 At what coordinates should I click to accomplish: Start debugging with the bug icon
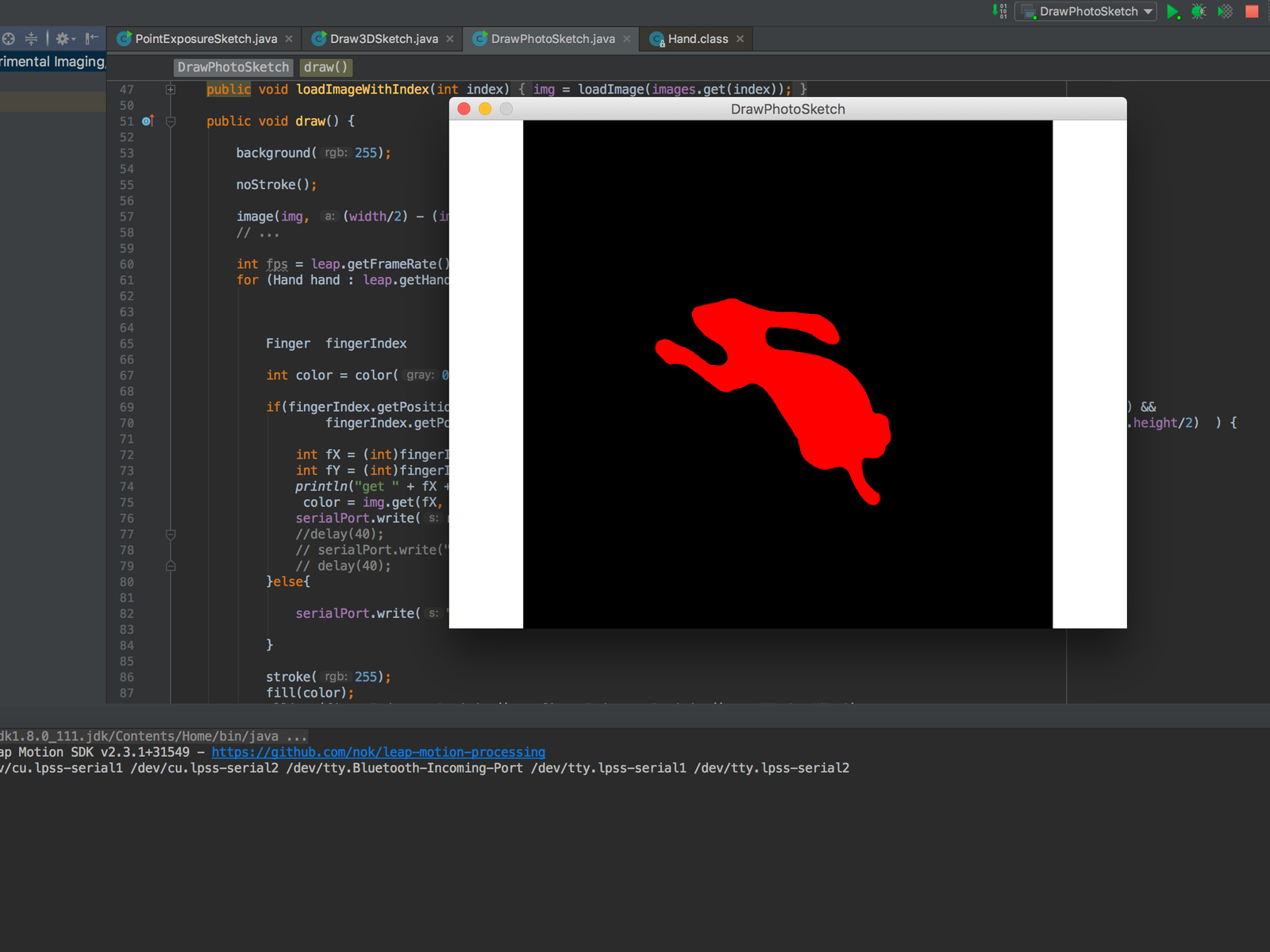(1199, 11)
